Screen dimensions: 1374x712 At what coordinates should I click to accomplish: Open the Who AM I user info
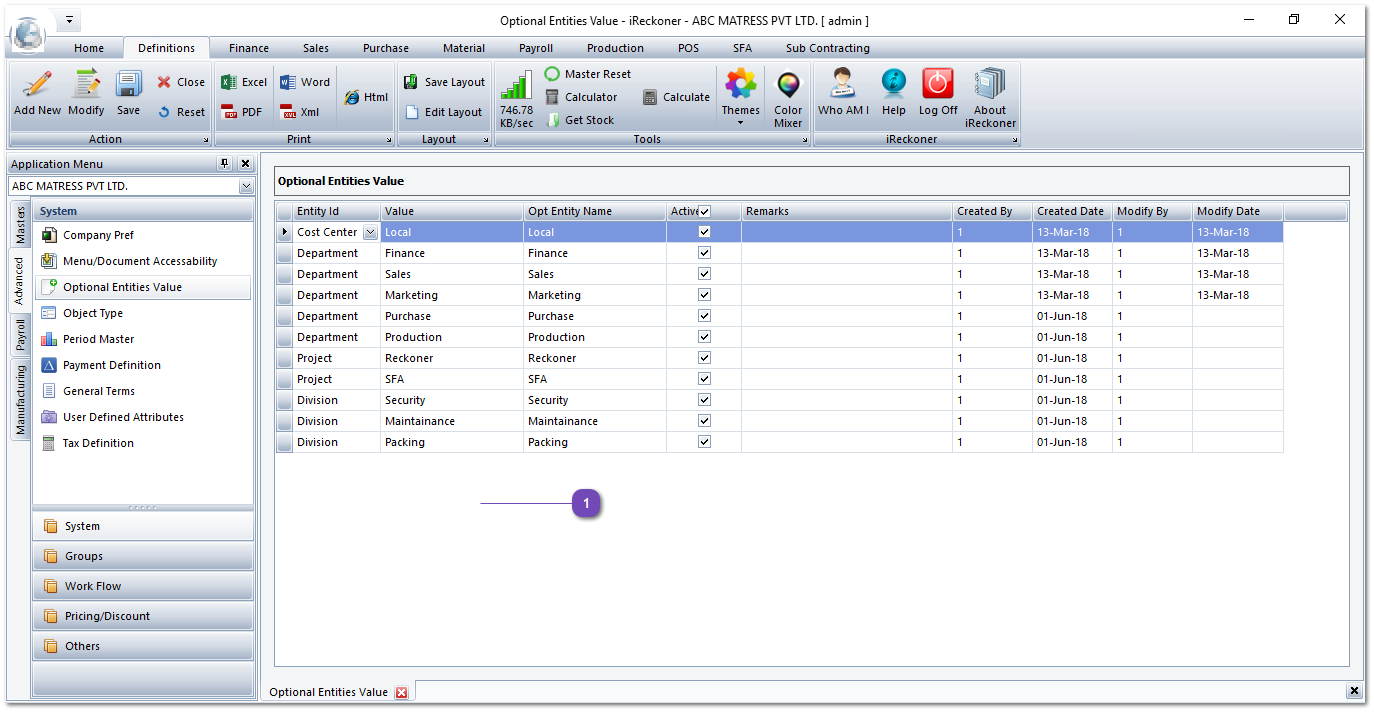[843, 86]
